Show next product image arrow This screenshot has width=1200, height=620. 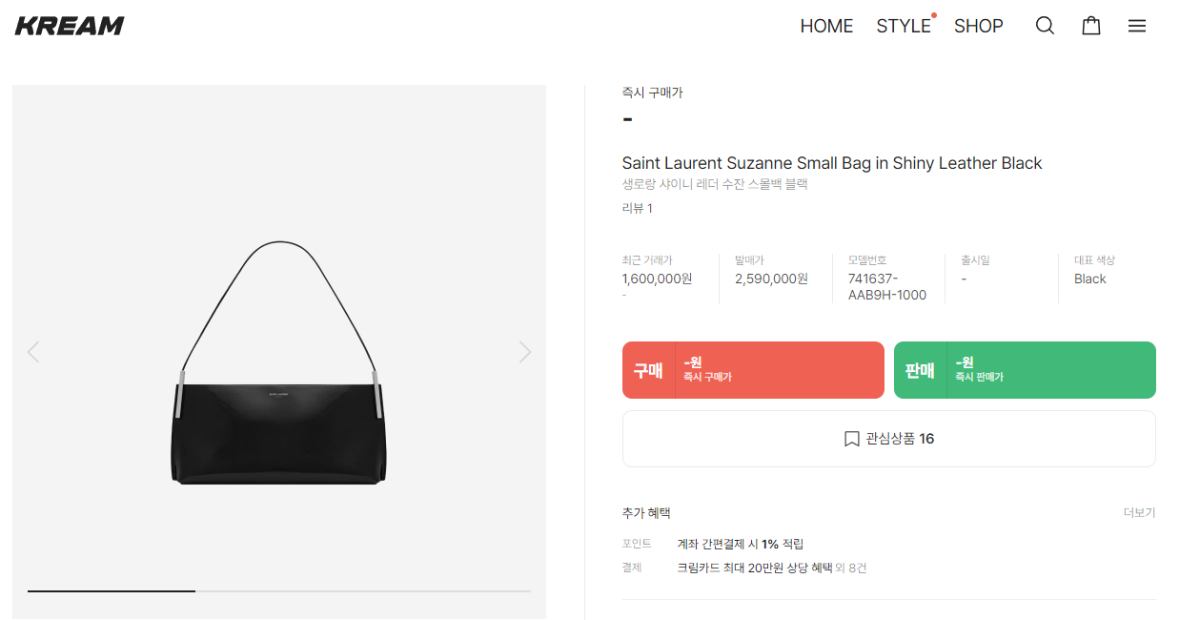coord(525,352)
